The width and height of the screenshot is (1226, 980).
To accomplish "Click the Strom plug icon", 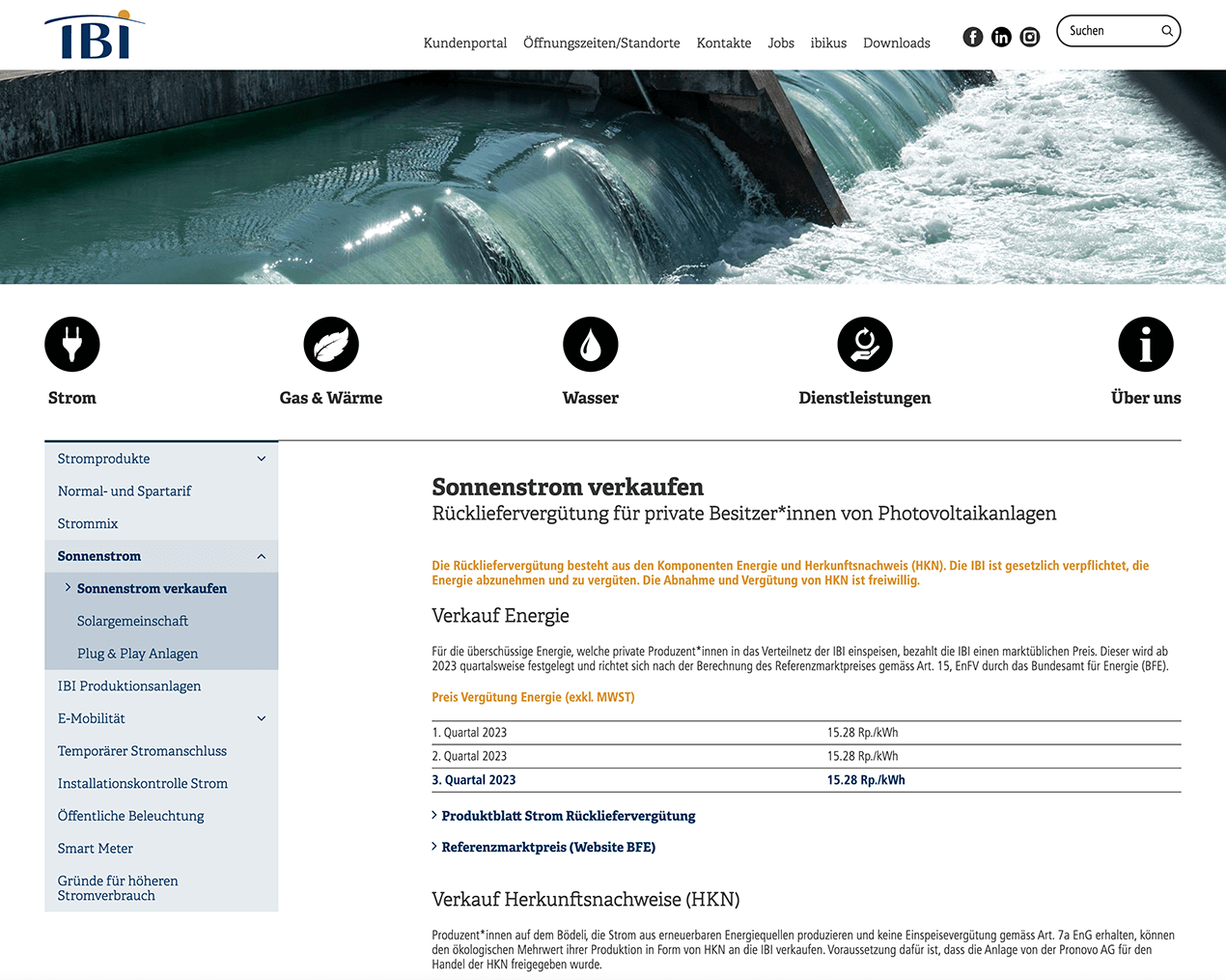I will (x=72, y=345).
